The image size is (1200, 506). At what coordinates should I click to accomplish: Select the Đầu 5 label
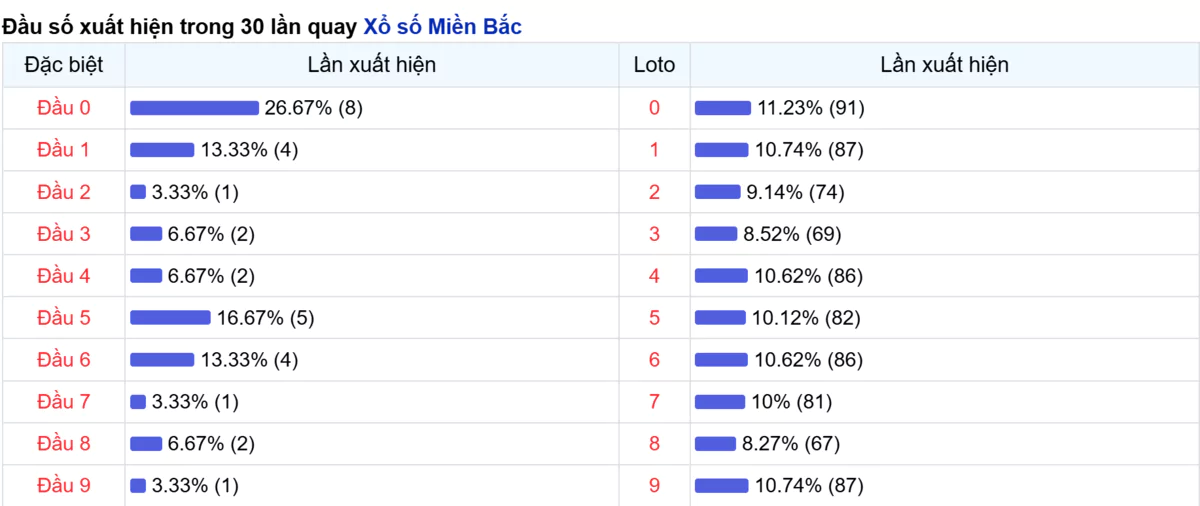(64, 318)
